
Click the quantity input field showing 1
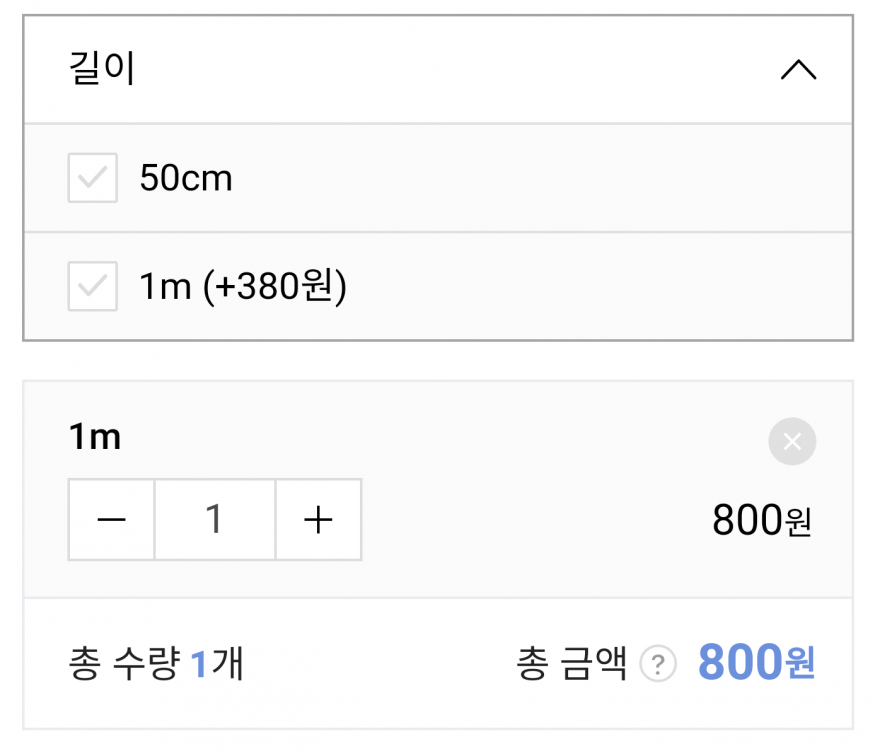point(215,519)
